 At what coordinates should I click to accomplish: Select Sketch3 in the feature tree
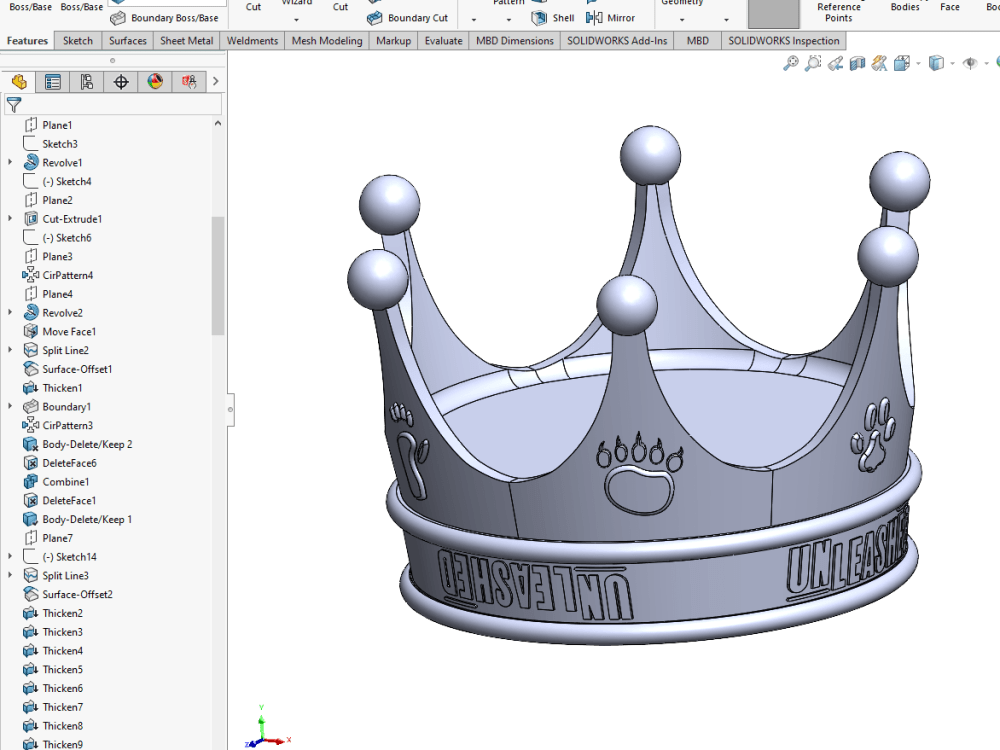[x=50, y=144]
